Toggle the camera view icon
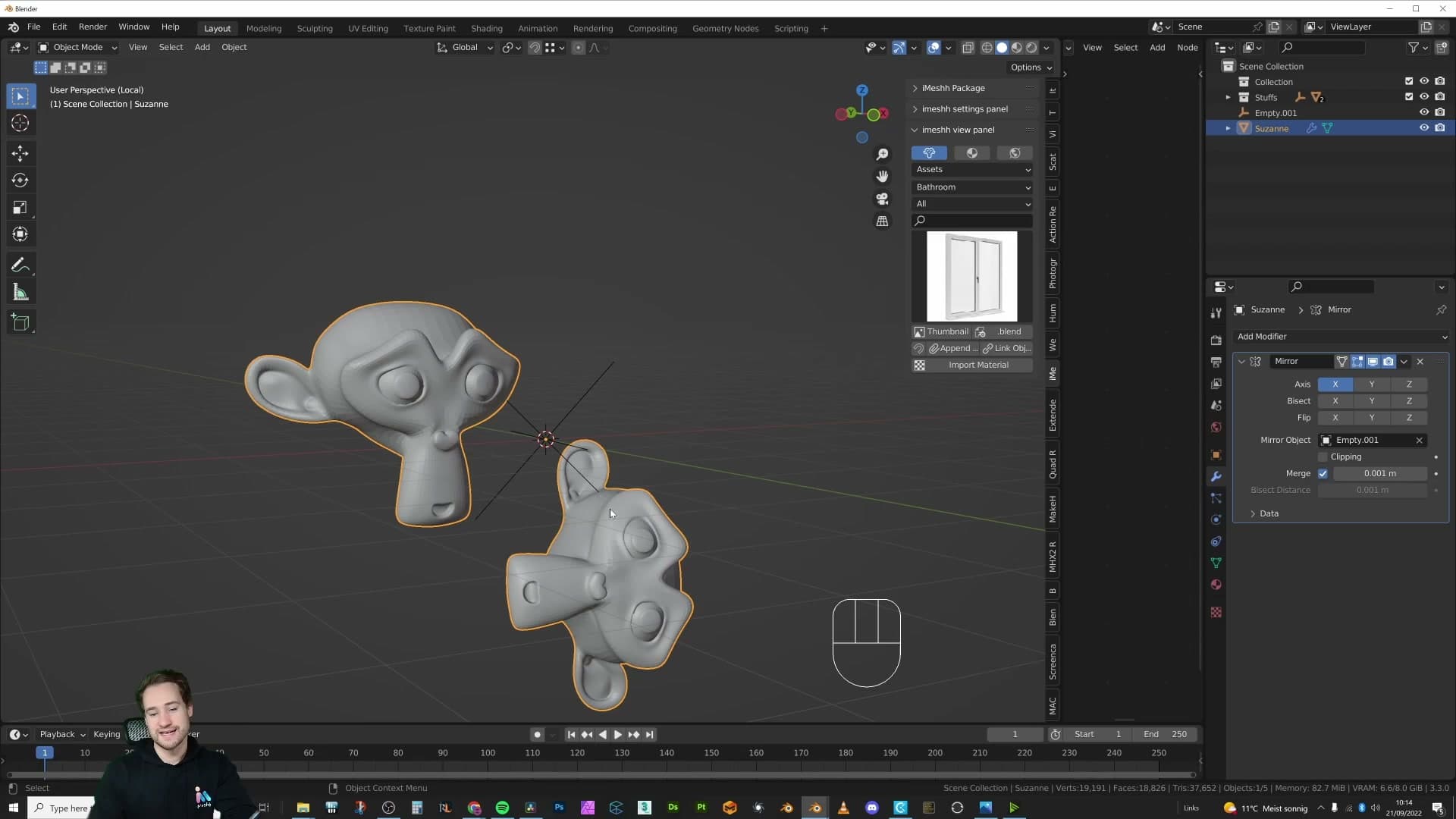Screen dimensions: 1456x819 tap(882, 199)
